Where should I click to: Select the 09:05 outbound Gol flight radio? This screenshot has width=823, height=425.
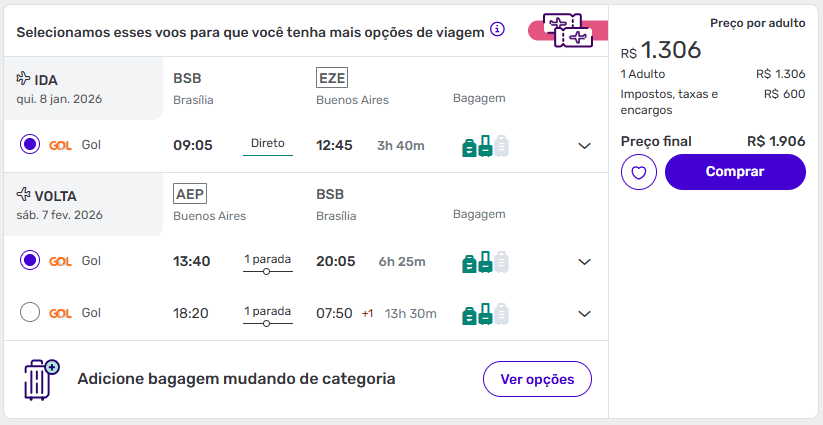(30, 145)
